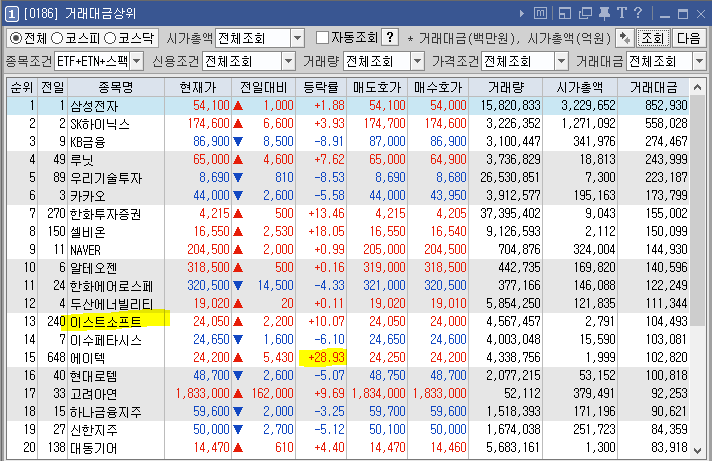This screenshot has height=461, width=712.
Task: Click the red up arrow in 고려아연 row
Action: [x=238, y=394]
